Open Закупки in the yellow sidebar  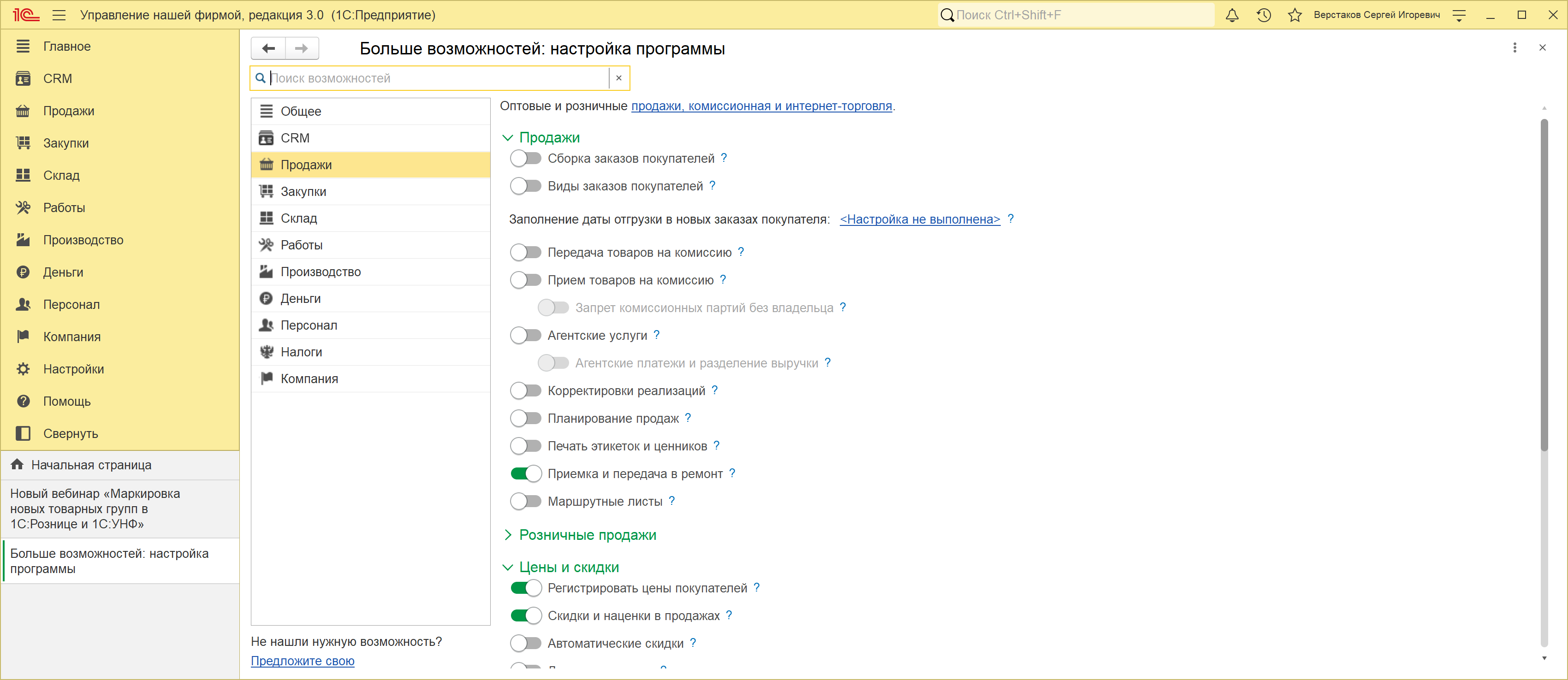119,143
